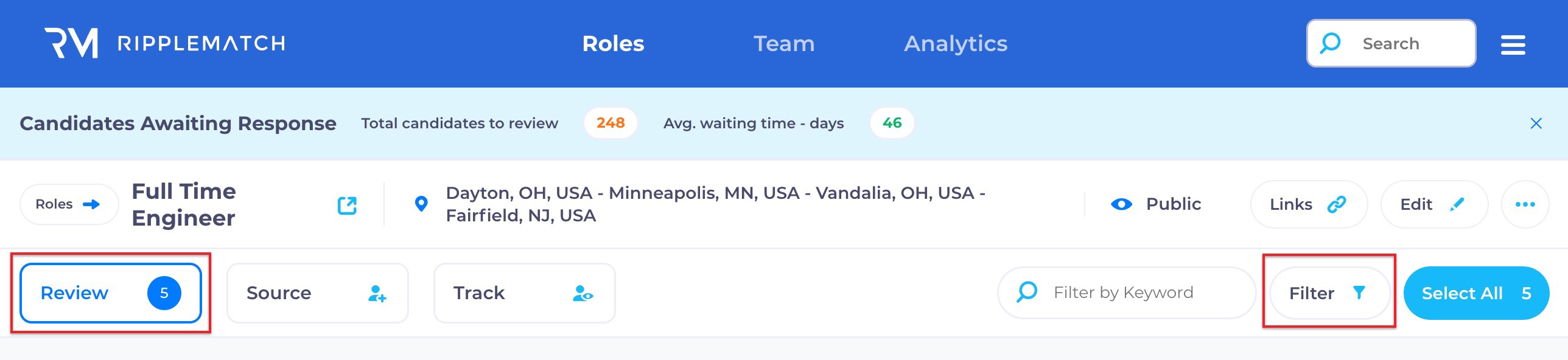
Task: Go back using the Roles arrow button
Action: [68, 204]
